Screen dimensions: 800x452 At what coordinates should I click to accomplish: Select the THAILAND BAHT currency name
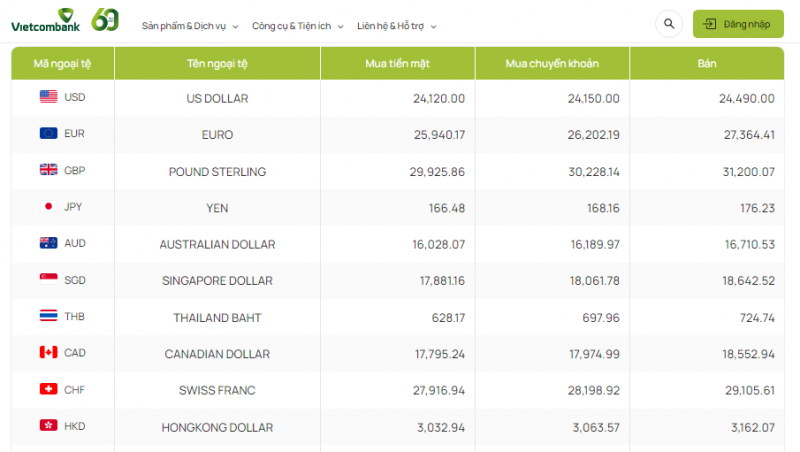coord(217,318)
